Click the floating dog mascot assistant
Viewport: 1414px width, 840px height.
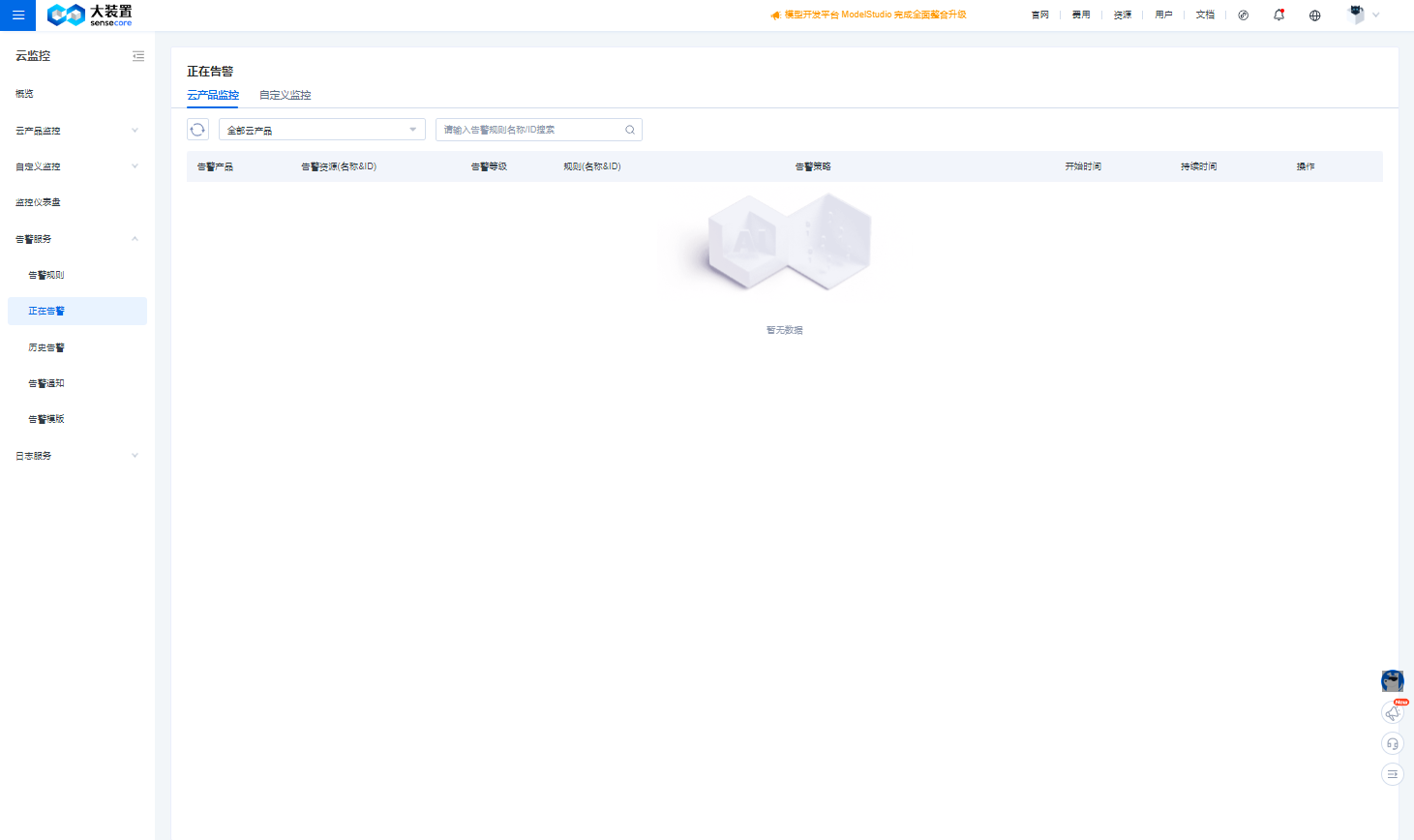pos(1392,681)
